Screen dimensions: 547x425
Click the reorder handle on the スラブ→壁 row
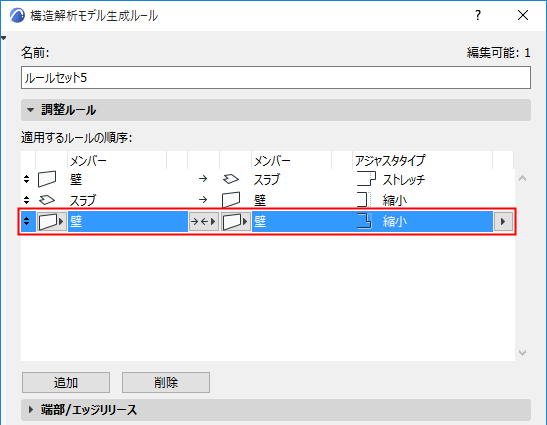(27, 200)
